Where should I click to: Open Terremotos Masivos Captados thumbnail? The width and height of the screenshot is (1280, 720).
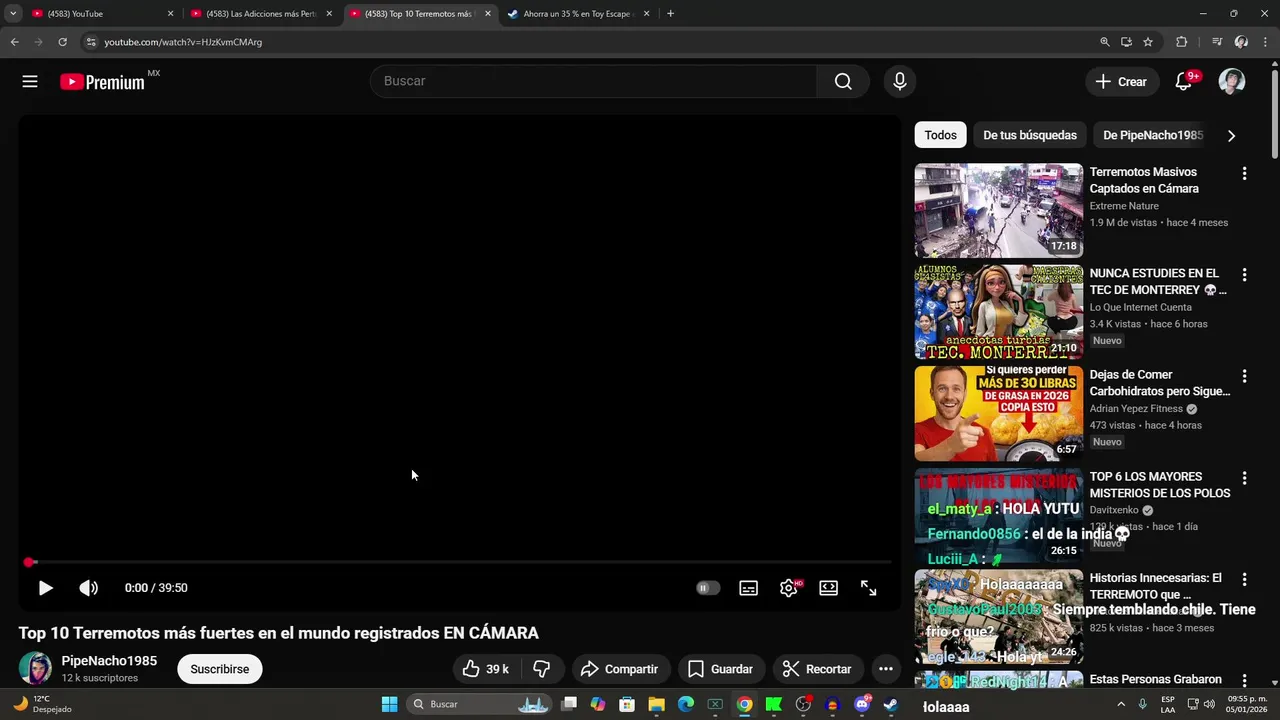click(x=998, y=211)
